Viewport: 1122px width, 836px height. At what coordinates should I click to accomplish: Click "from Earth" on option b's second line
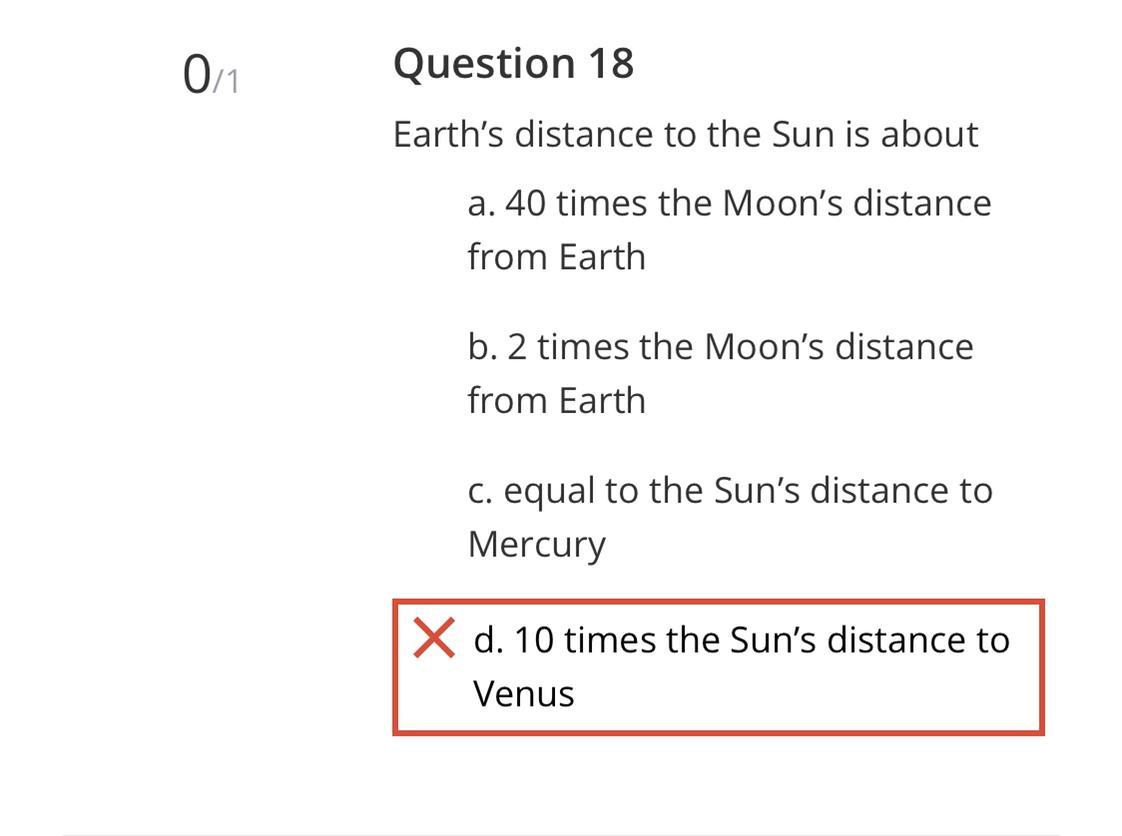(x=556, y=402)
